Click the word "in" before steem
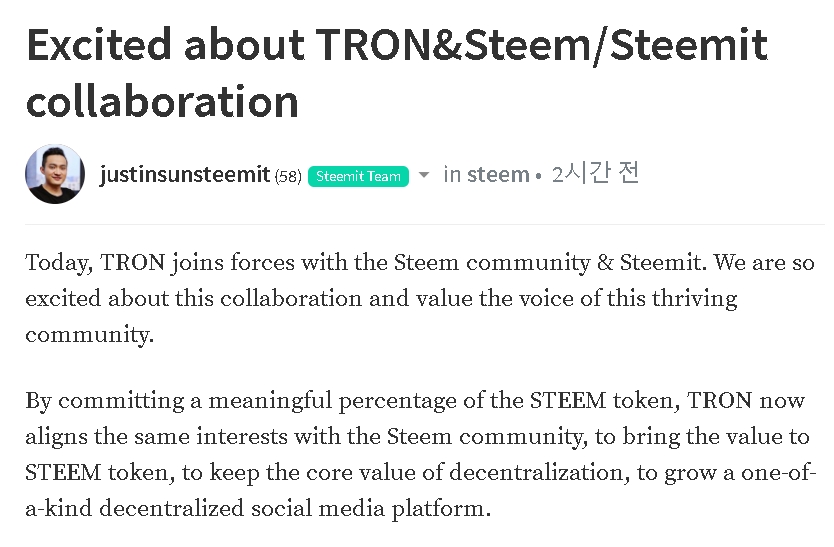The width and height of the screenshot is (834, 547). click(452, 175)
